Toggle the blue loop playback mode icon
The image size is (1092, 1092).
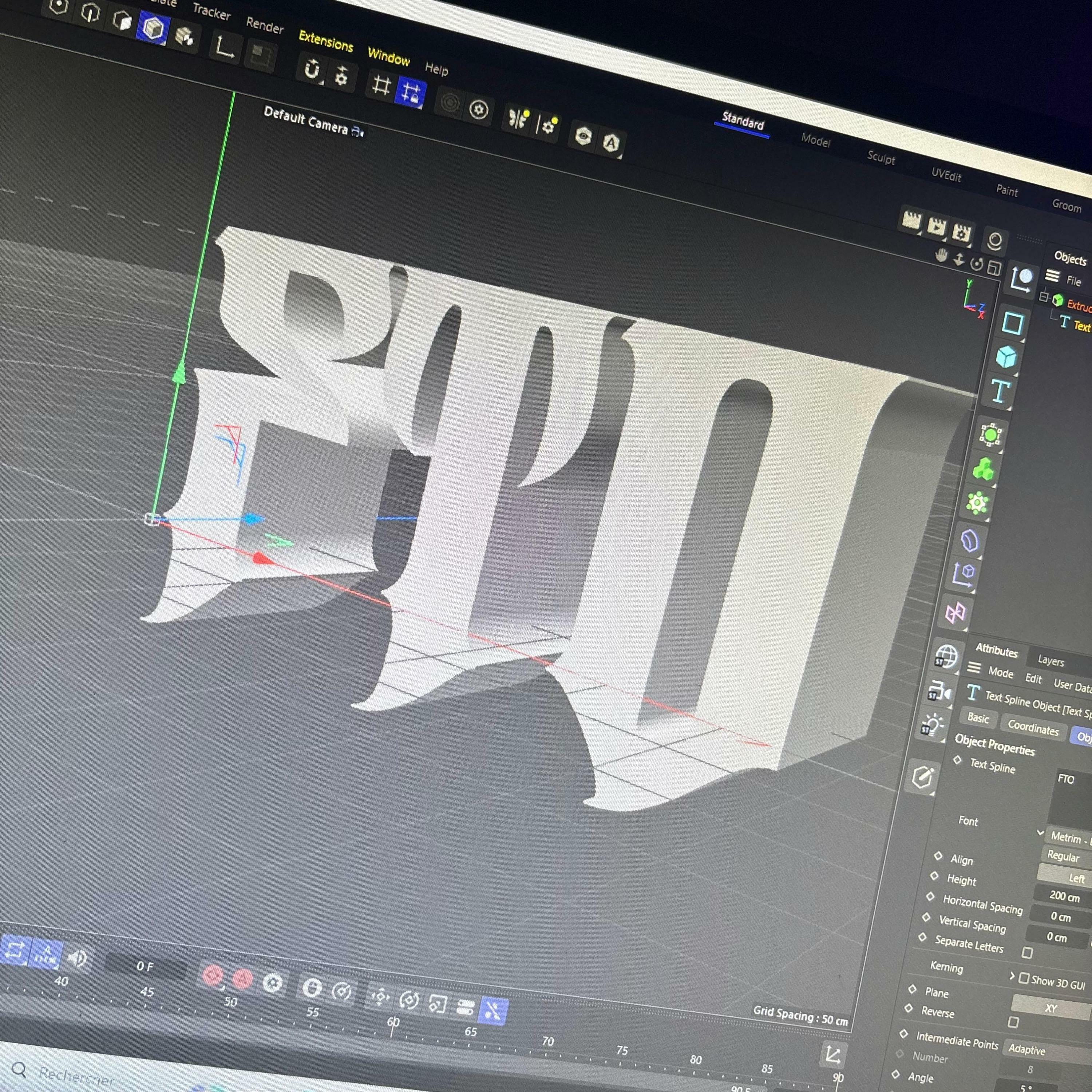click(x=15, y=950)
